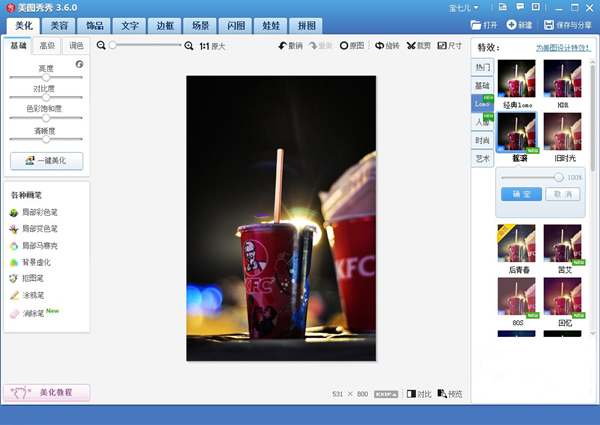Click the 撤销 undo icon
This screenshot has height=425, width=600.
pos(283,46)
